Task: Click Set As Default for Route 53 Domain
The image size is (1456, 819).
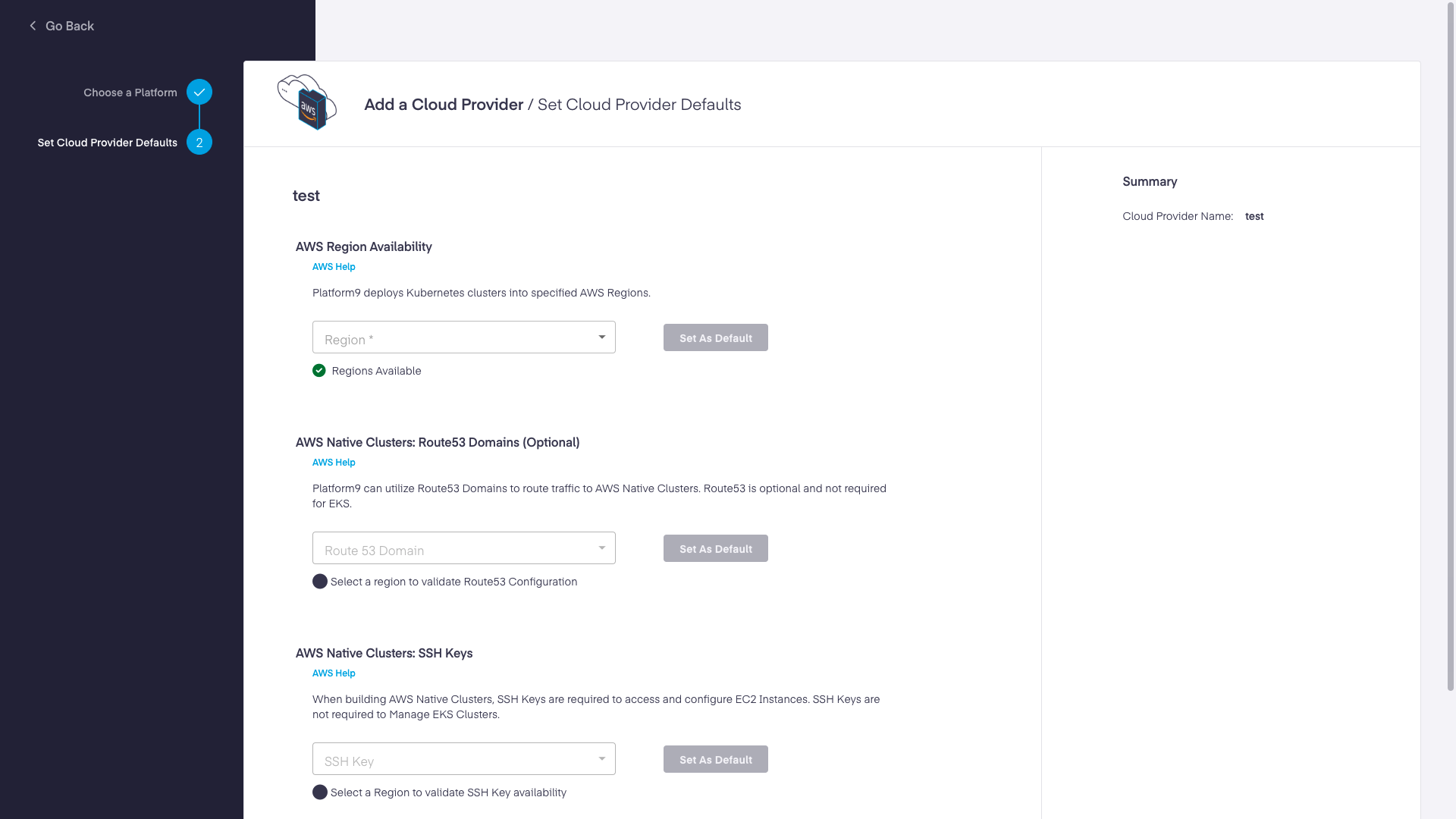Action: click(x=715, y=549)
